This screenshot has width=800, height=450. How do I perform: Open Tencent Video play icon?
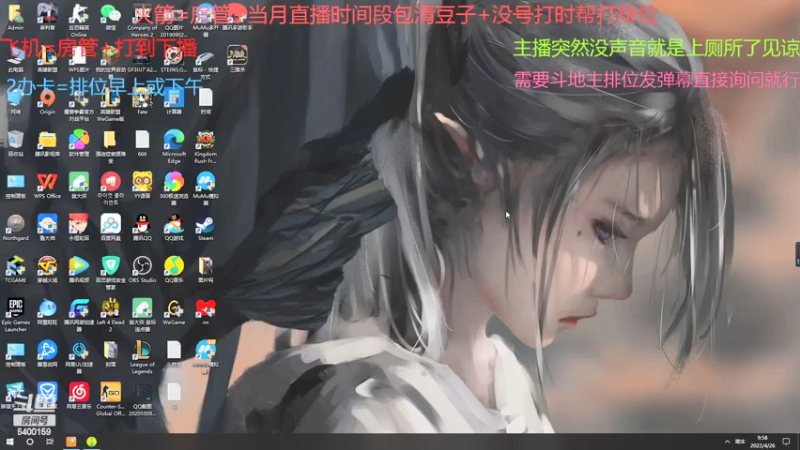[x=79, y=269]
